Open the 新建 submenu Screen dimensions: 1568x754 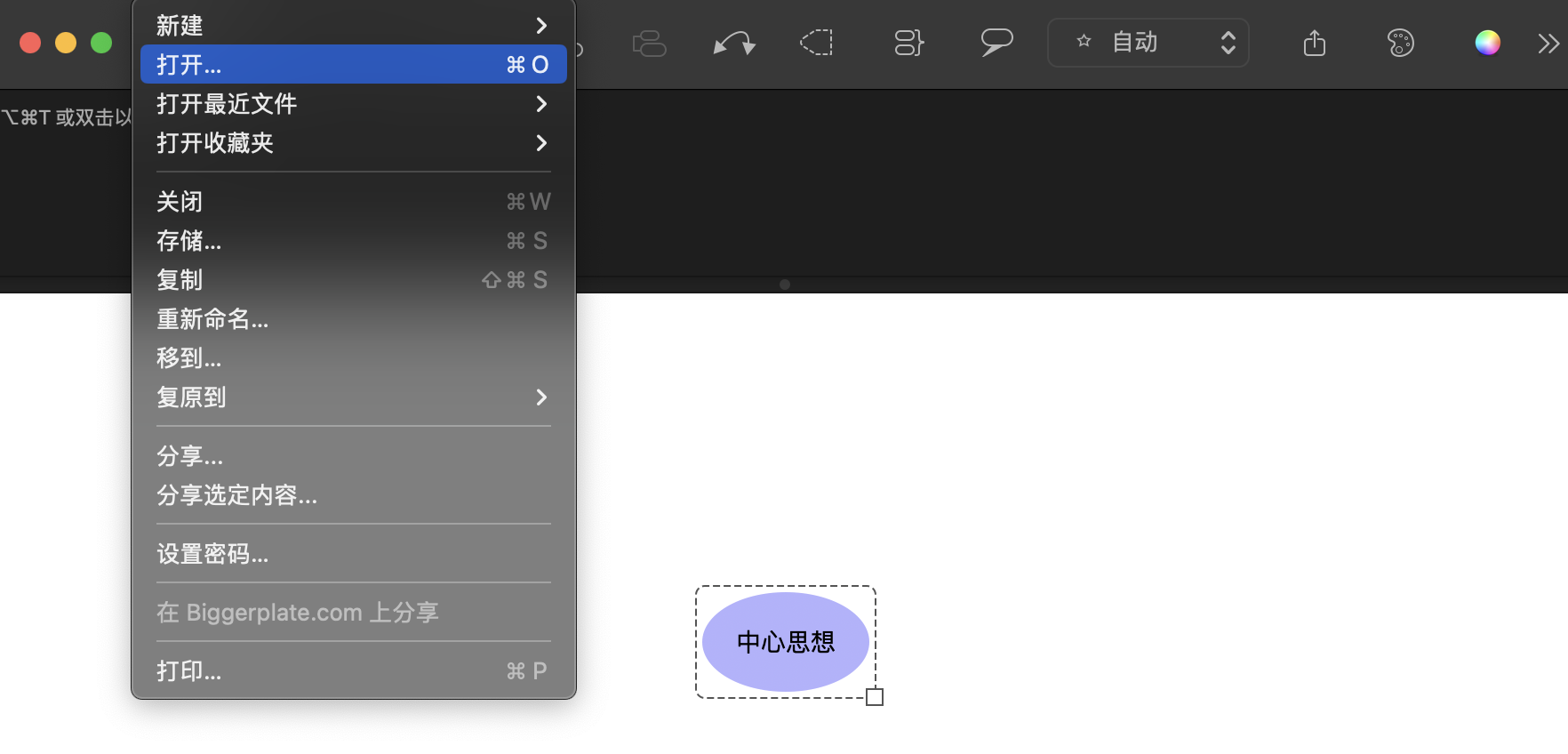click(353, 25)
